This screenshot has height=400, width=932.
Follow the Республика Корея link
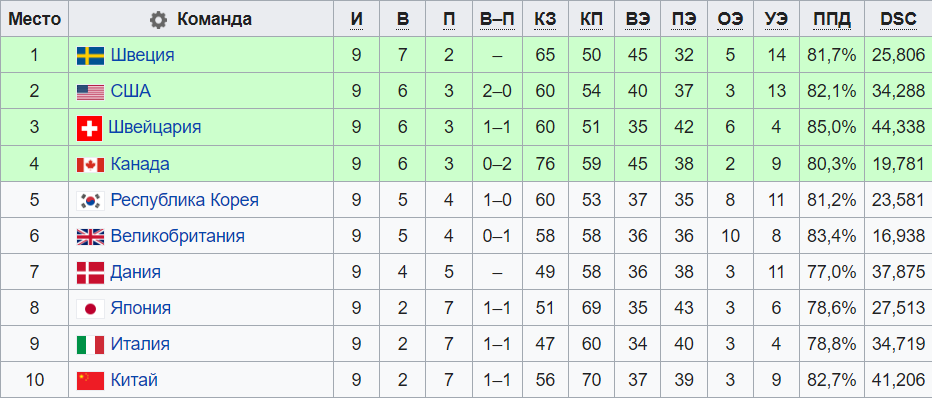point(184,200)
